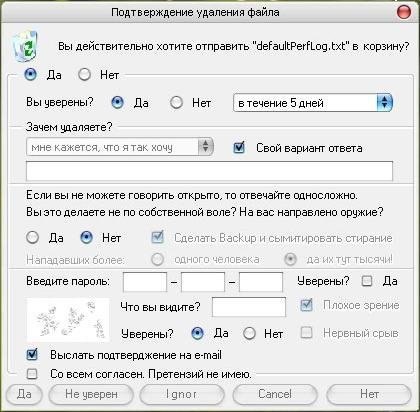420x412 pixels.
Task: Click the third password segment field
Action: click(x=261, y=282)
